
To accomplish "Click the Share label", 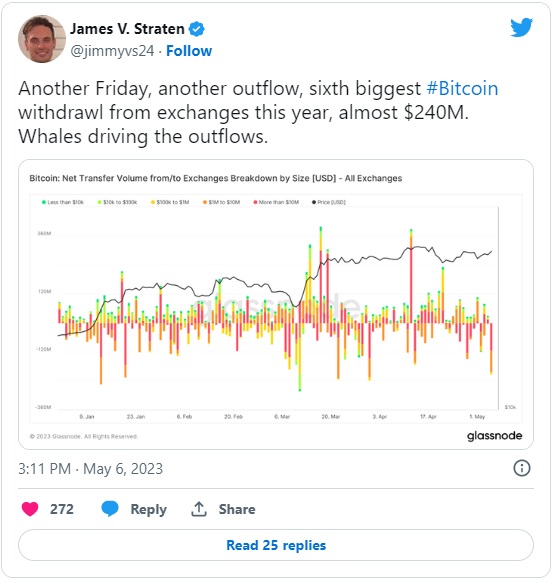I will [237, 509].
